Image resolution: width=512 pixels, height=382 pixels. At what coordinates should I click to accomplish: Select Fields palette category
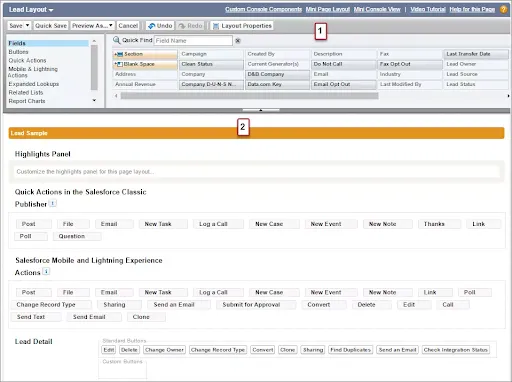click(x=48, y=43)
